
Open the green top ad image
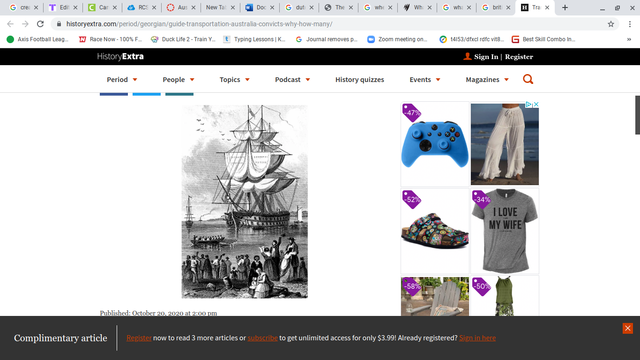click(x=504, y=296)
